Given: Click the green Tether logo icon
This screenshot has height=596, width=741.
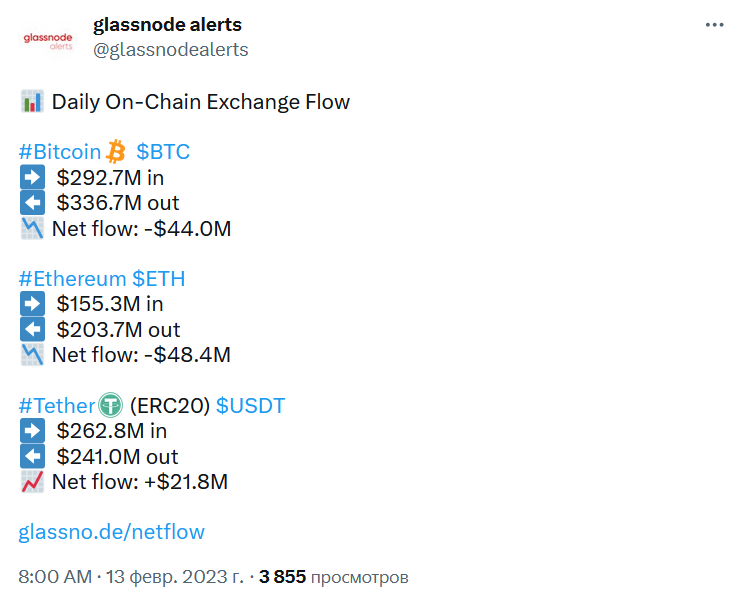Looking at the screenshot, I should point(110,405).
